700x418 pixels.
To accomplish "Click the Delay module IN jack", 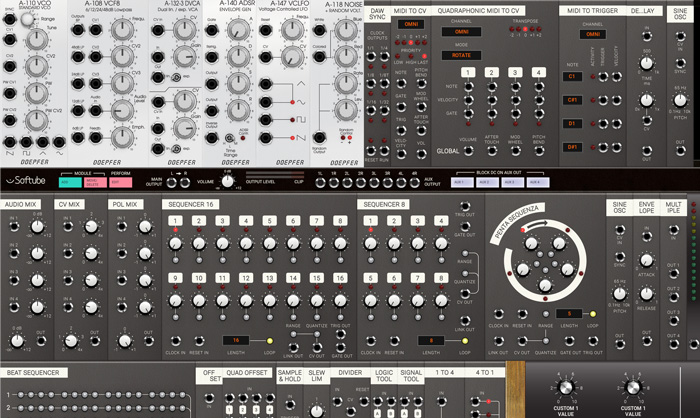I will tap(646, 37).
